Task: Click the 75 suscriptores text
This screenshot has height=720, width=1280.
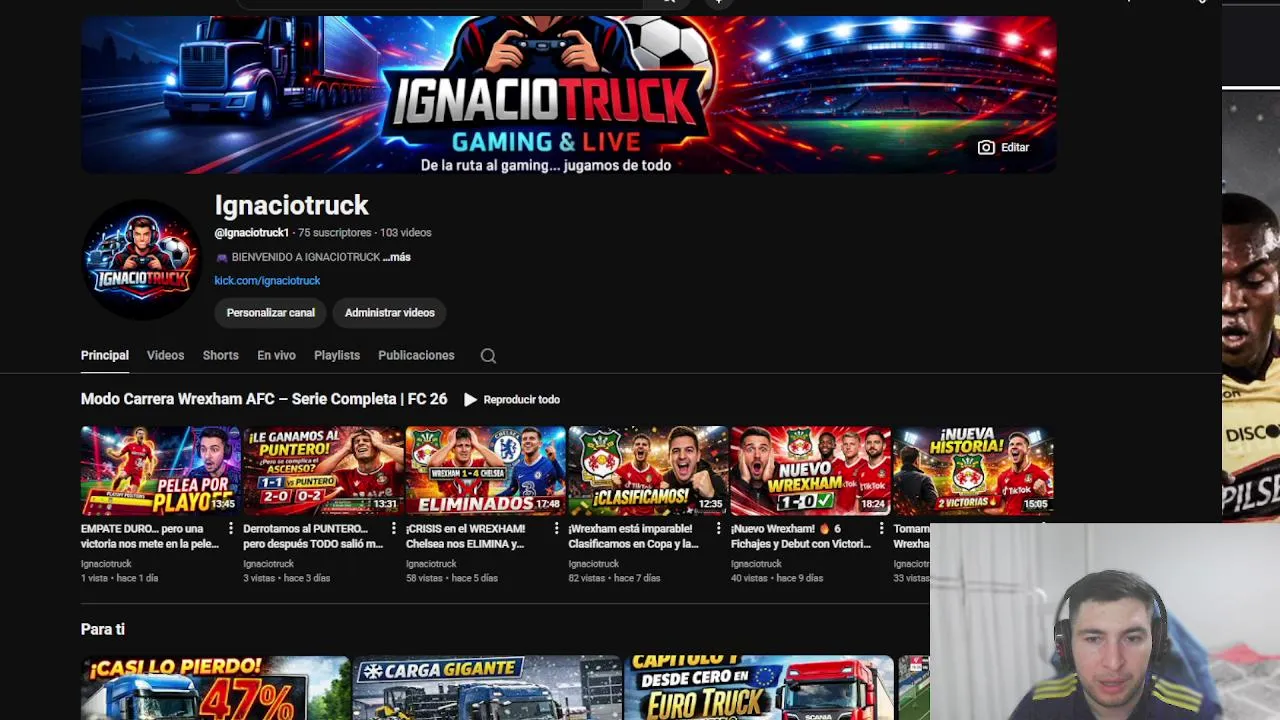Action: [x=335, y=233]
